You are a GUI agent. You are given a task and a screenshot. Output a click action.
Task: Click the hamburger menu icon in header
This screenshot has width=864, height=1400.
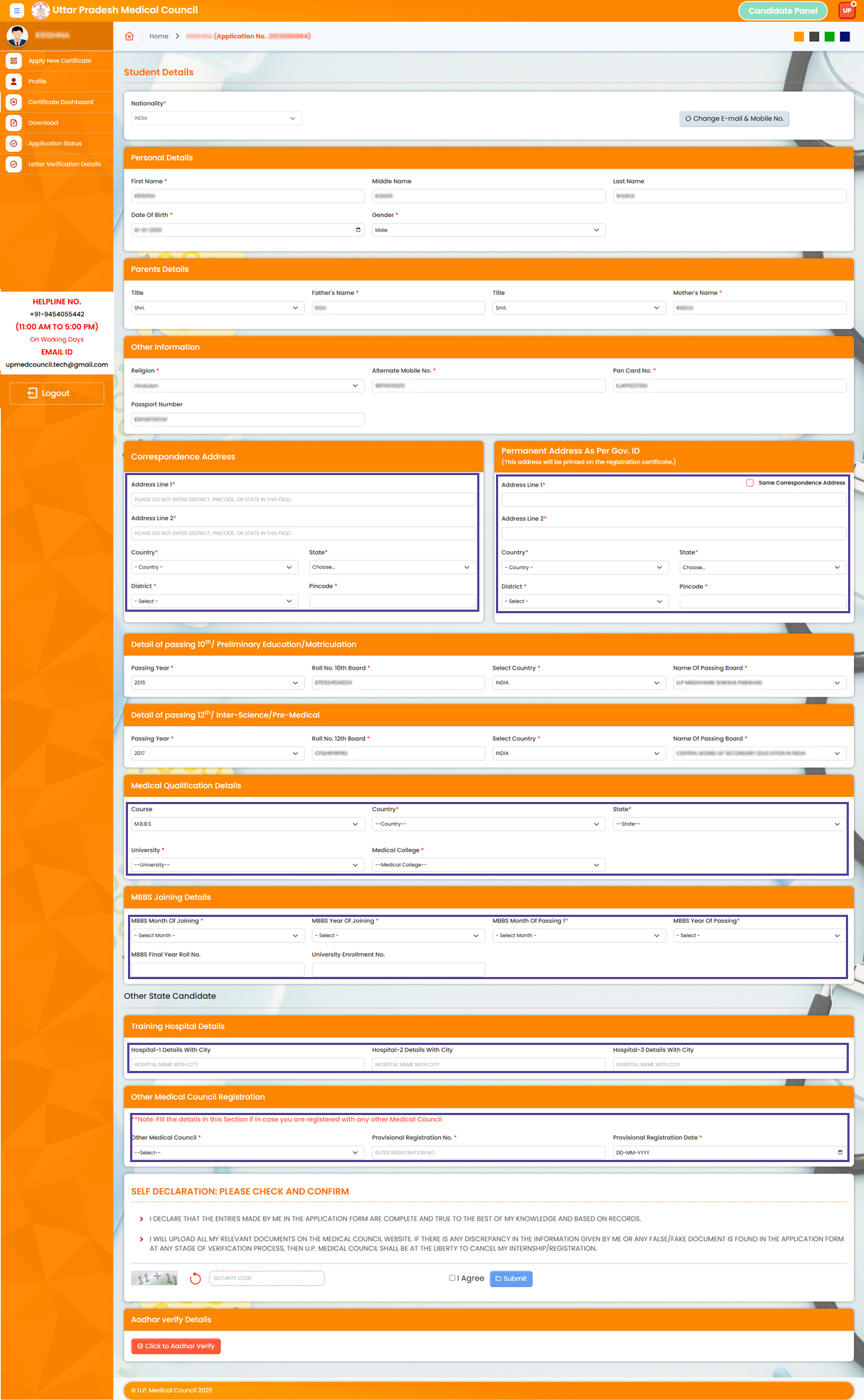[x=17, y=11]
